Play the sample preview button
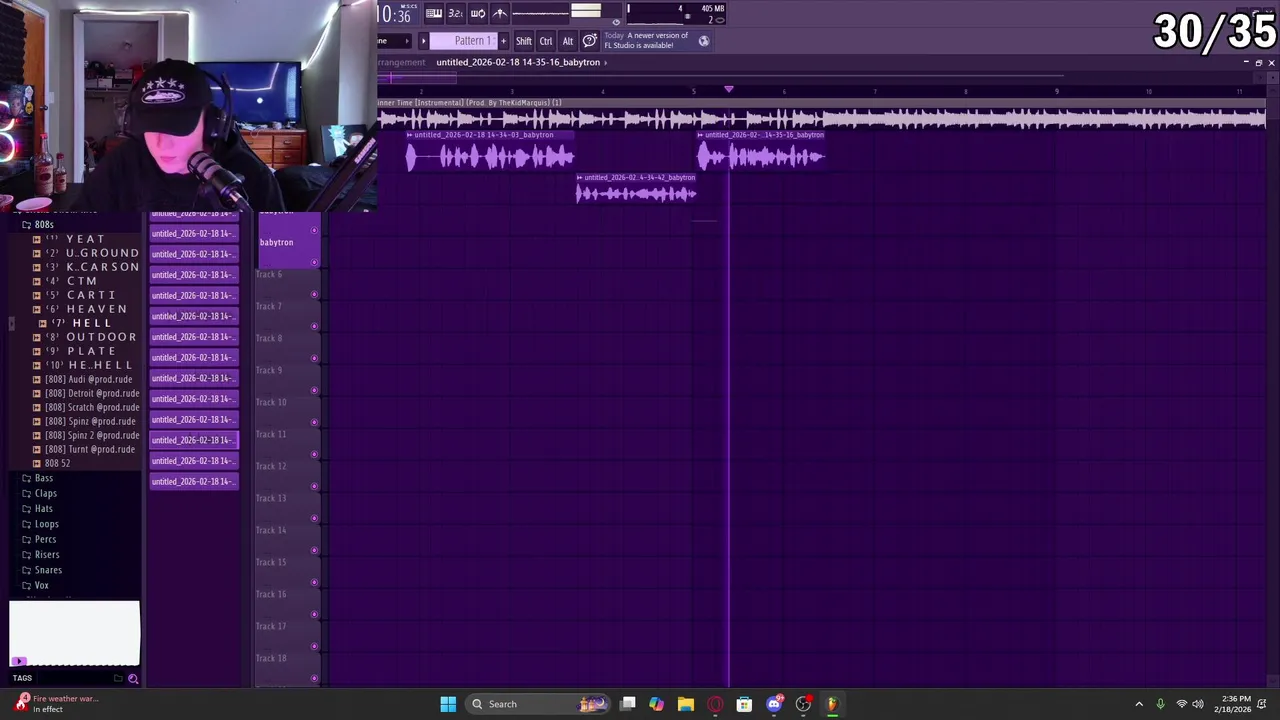 pyautogui.click(x=18, y=661)
